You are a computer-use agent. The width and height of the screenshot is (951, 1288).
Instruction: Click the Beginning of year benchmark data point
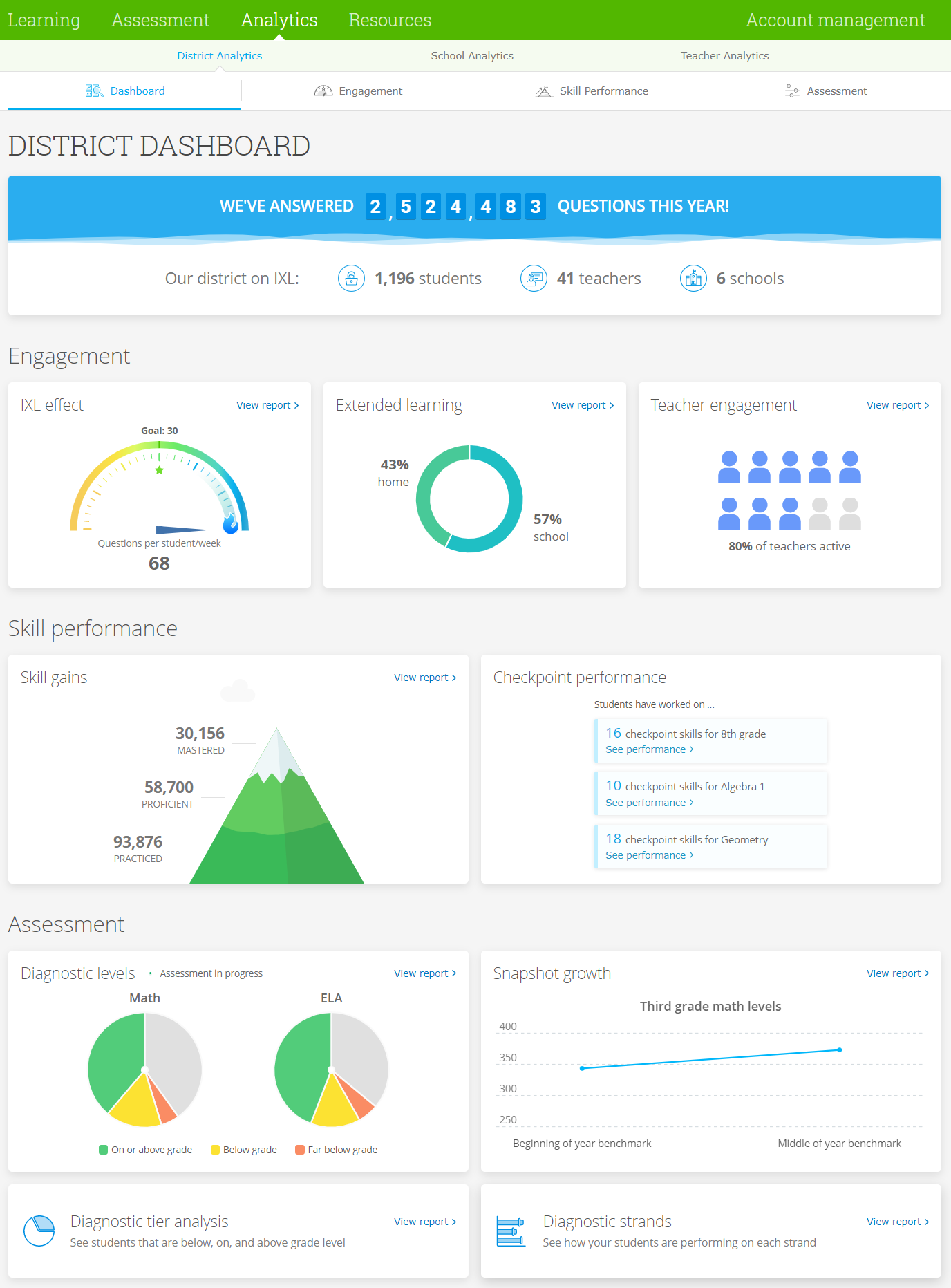pyautogui.click(x=582, y=1068)
